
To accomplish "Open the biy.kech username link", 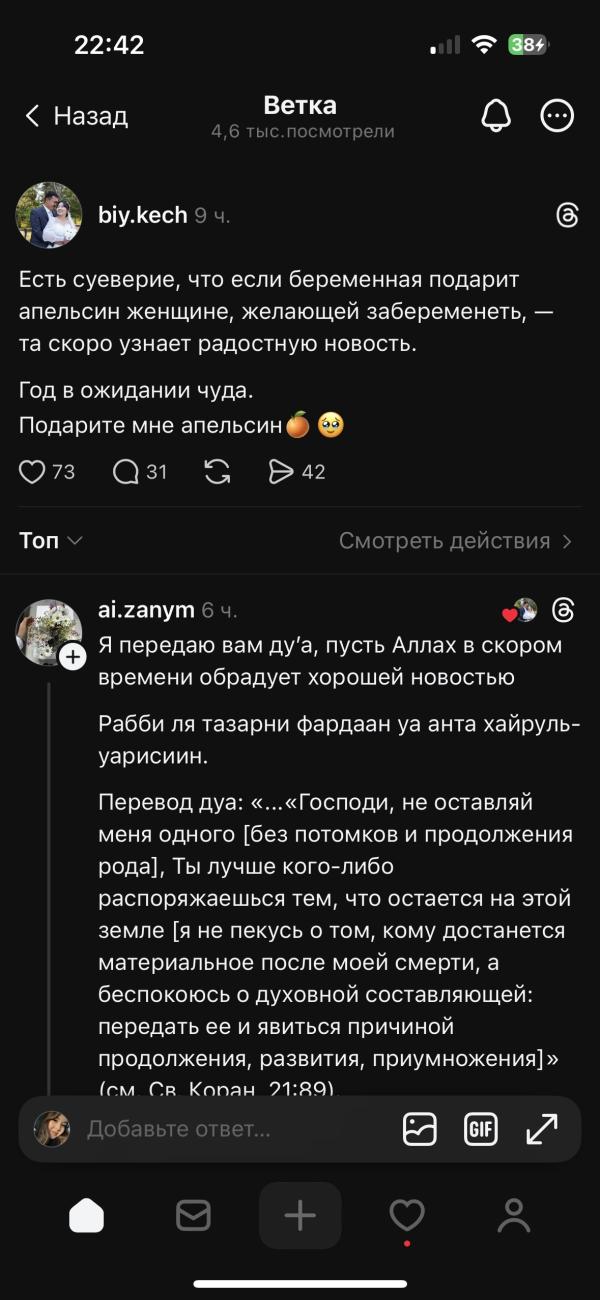I will click(142, 215).
